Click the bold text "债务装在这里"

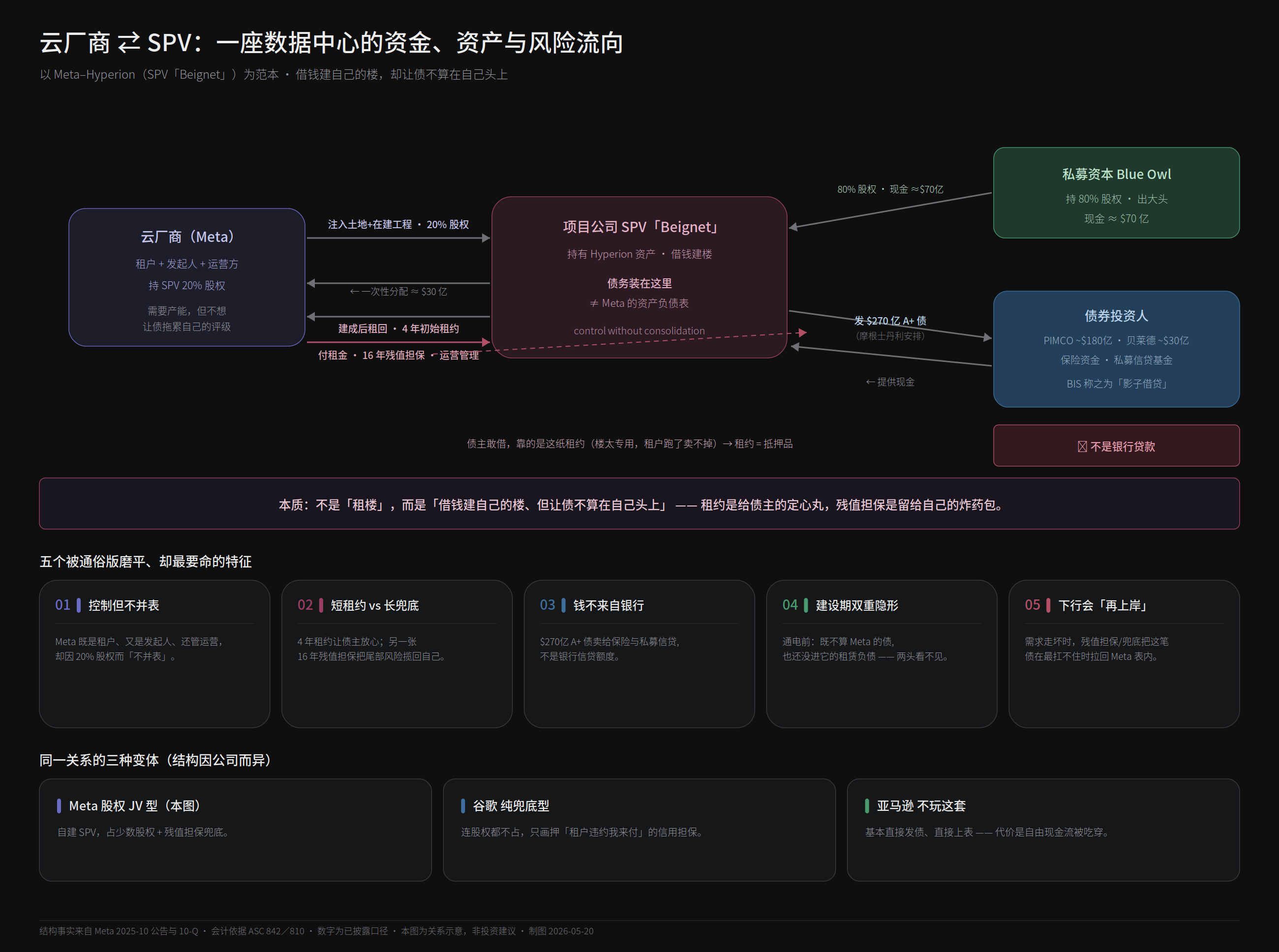tap(639, 284)
